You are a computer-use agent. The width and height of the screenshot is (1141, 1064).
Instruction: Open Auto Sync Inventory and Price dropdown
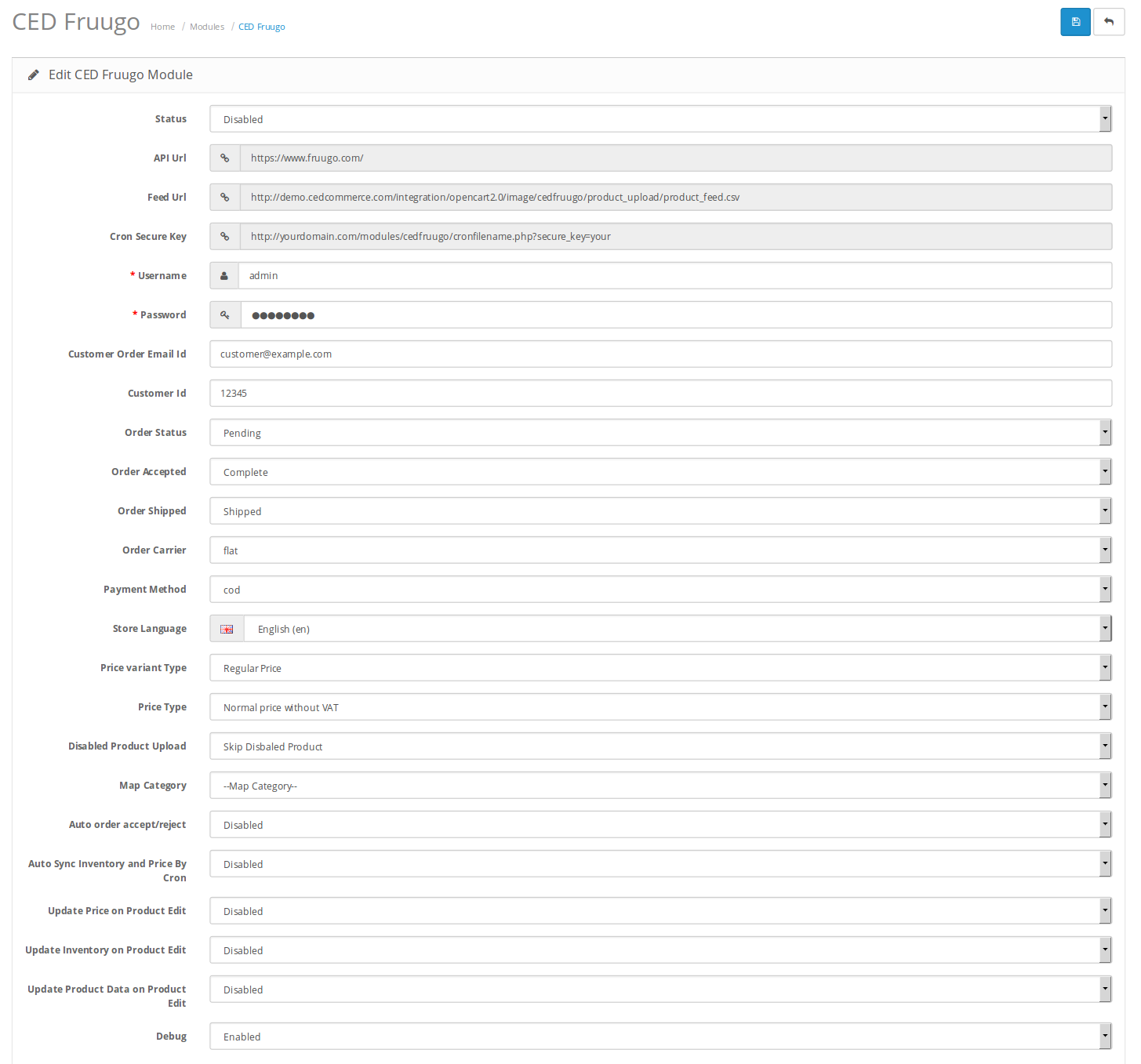660,863
